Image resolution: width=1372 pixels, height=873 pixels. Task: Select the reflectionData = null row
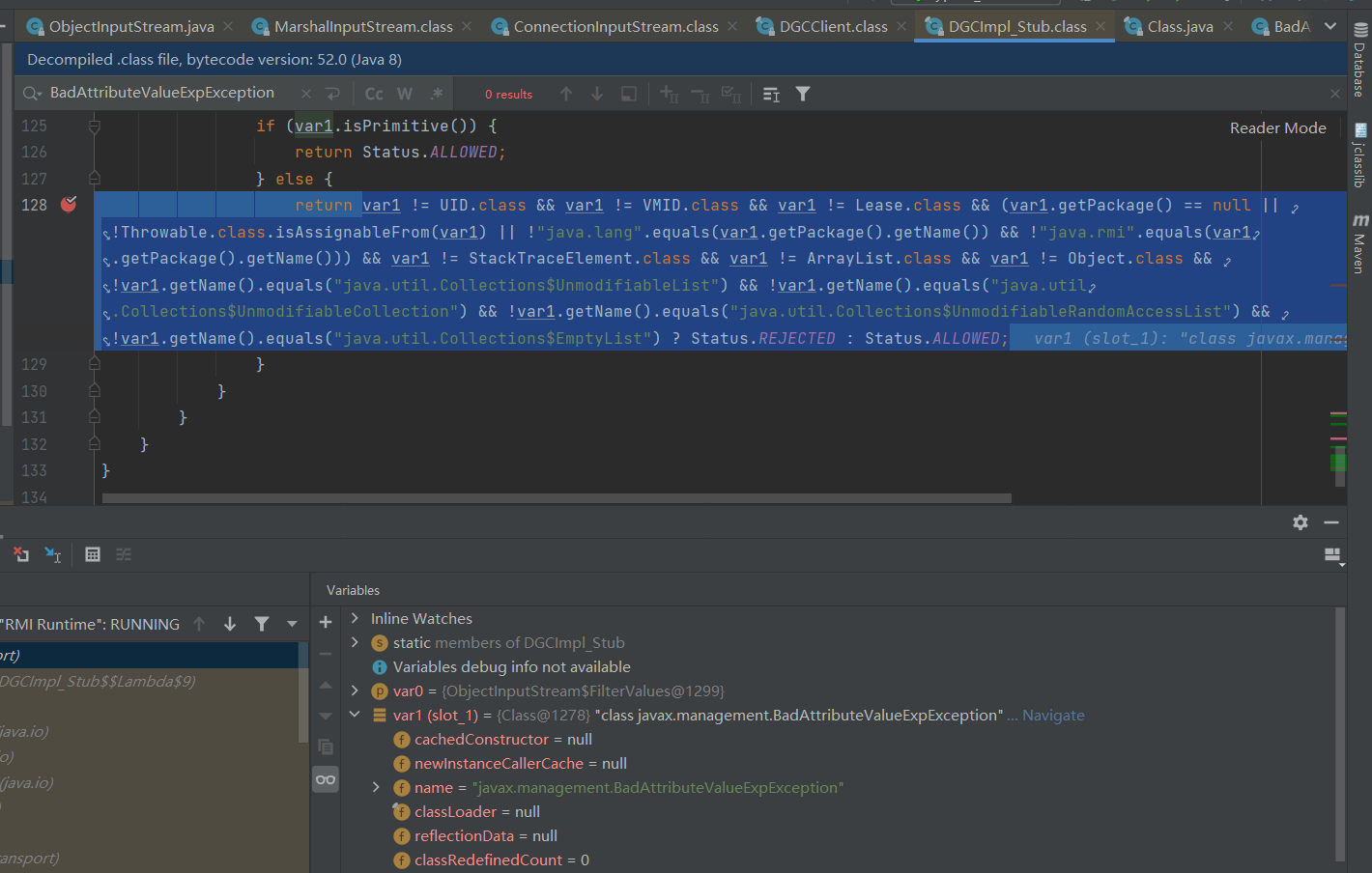pos(475,835)
